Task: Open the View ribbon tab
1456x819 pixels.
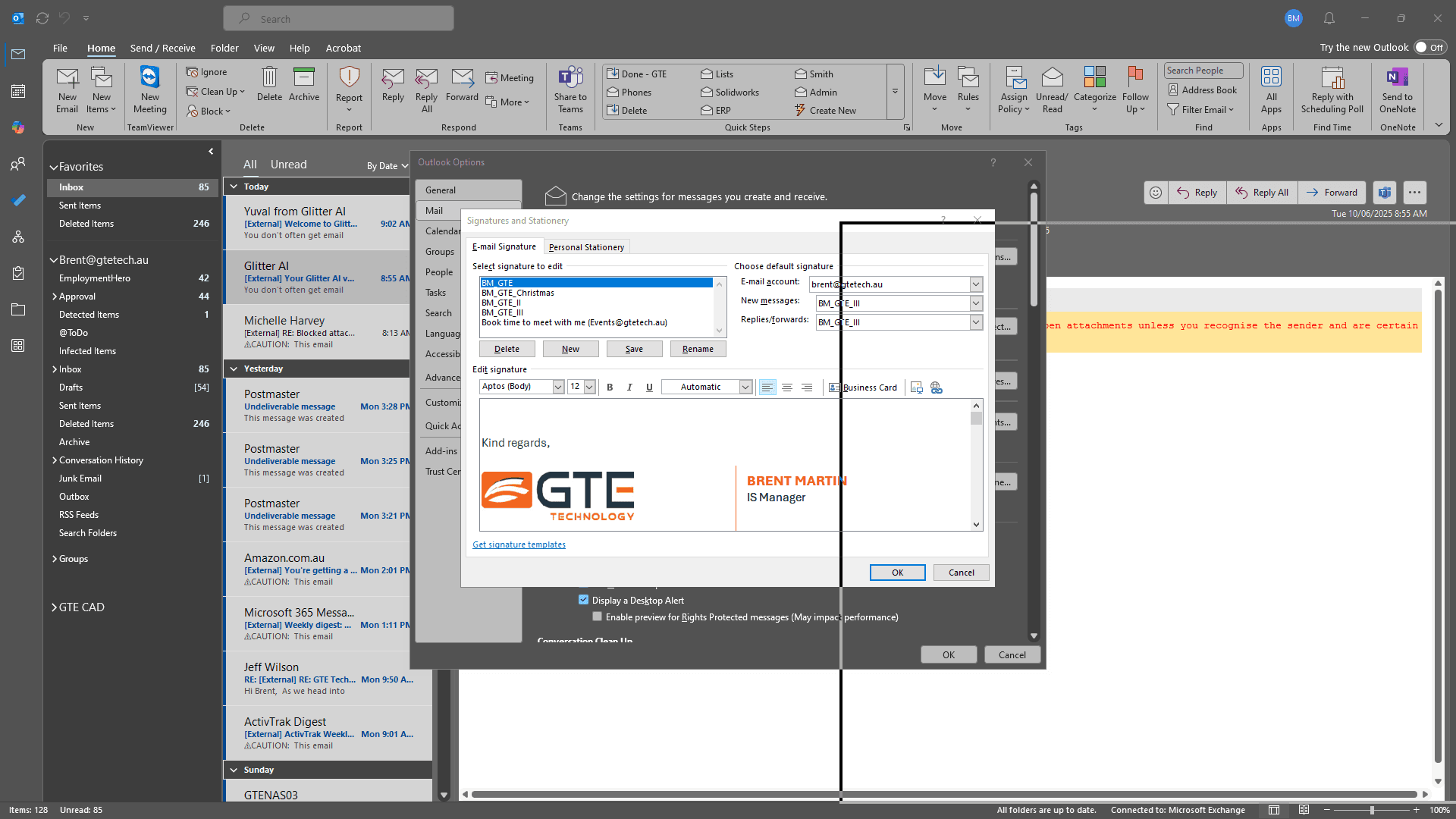Action: 264,48
